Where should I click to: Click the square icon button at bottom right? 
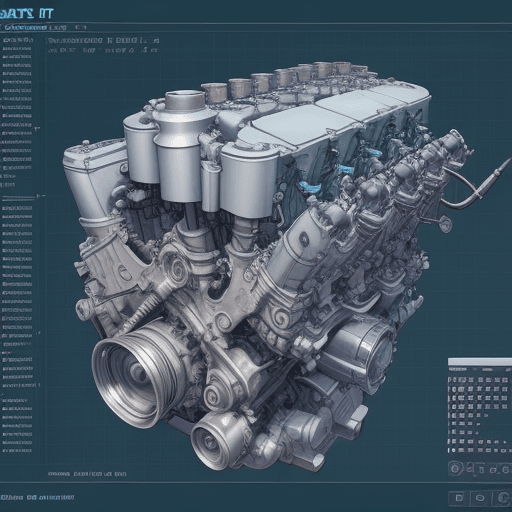click(x=459, y=498)
